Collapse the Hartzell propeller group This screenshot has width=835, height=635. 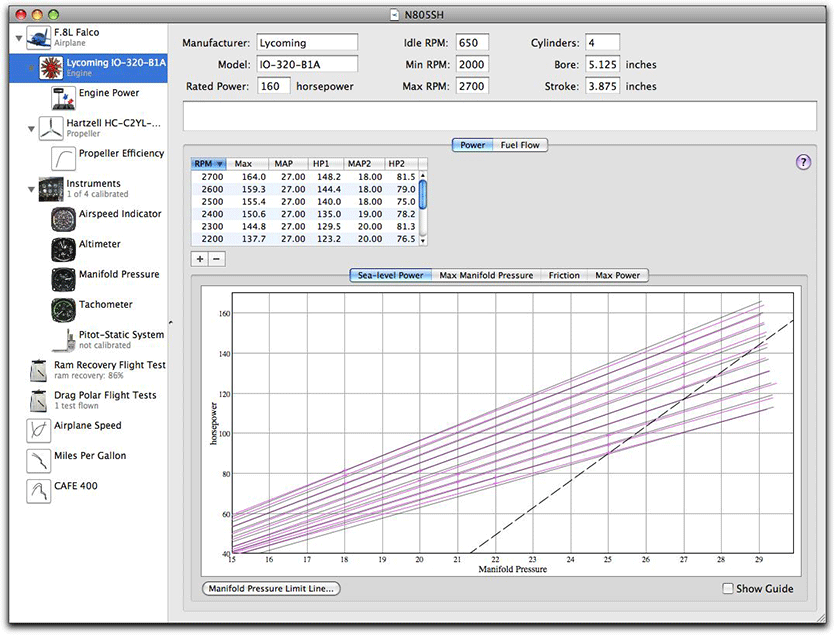31,129
